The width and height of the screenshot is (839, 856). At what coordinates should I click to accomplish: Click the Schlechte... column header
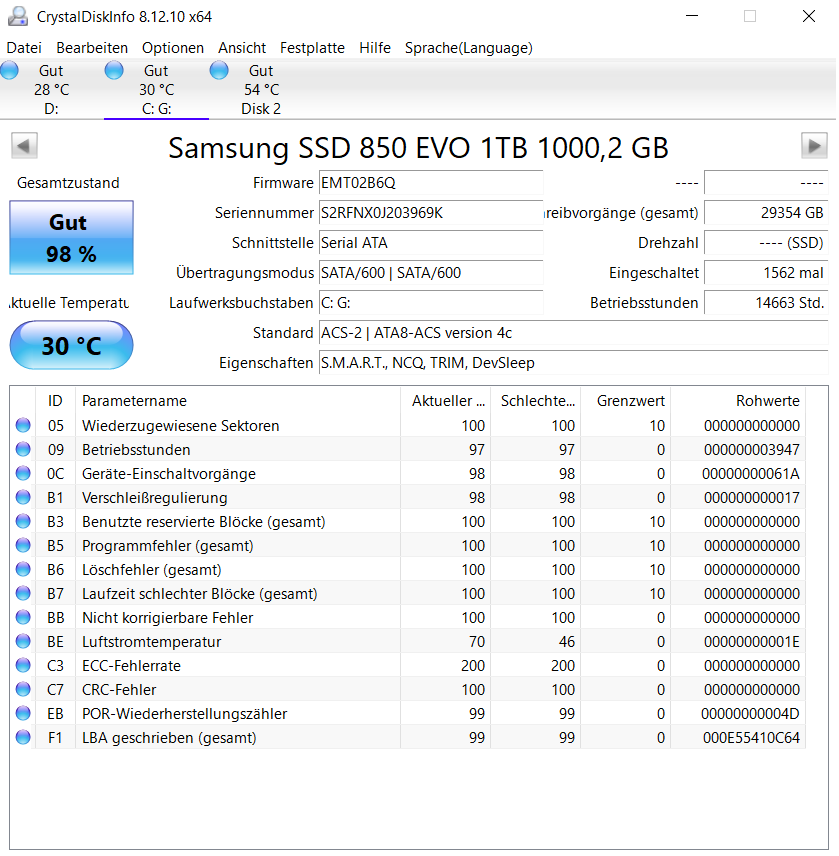tap(535, 401)
